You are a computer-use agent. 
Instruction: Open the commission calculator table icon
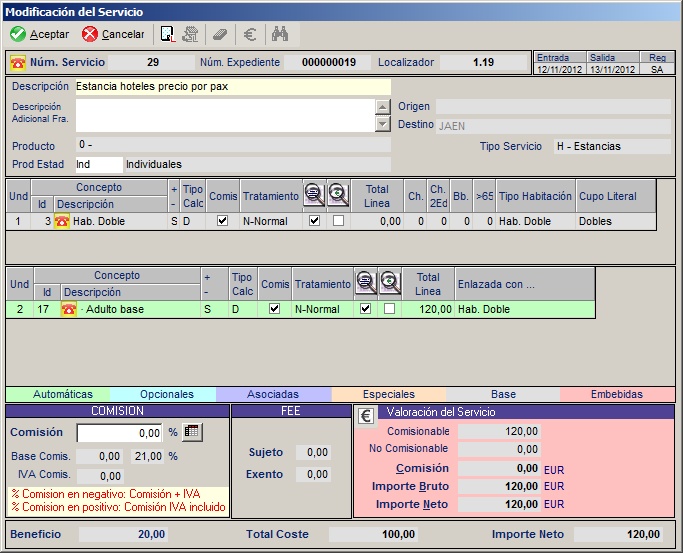tap(192, 432)
